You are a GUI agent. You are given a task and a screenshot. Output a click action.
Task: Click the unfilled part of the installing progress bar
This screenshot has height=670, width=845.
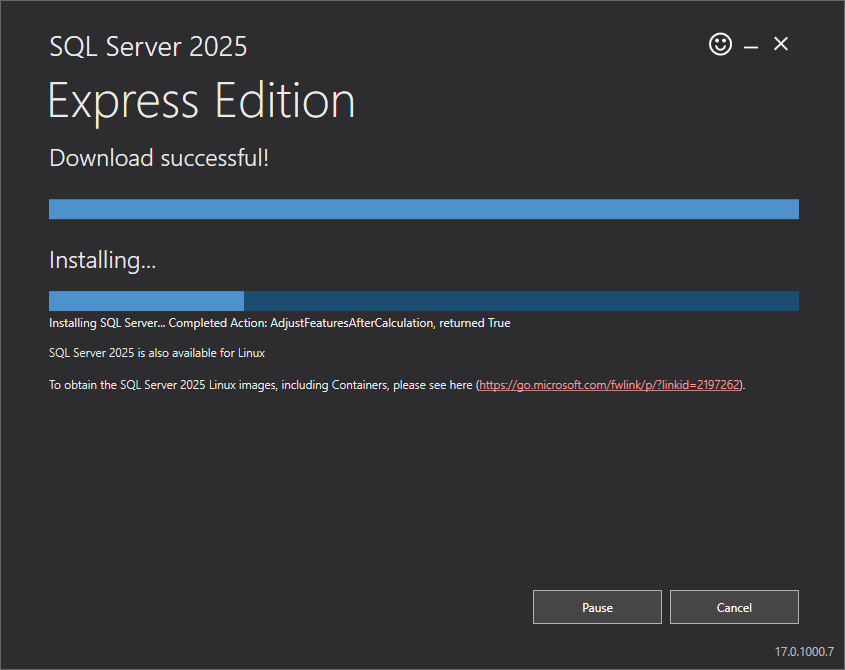tap(520, 301)
